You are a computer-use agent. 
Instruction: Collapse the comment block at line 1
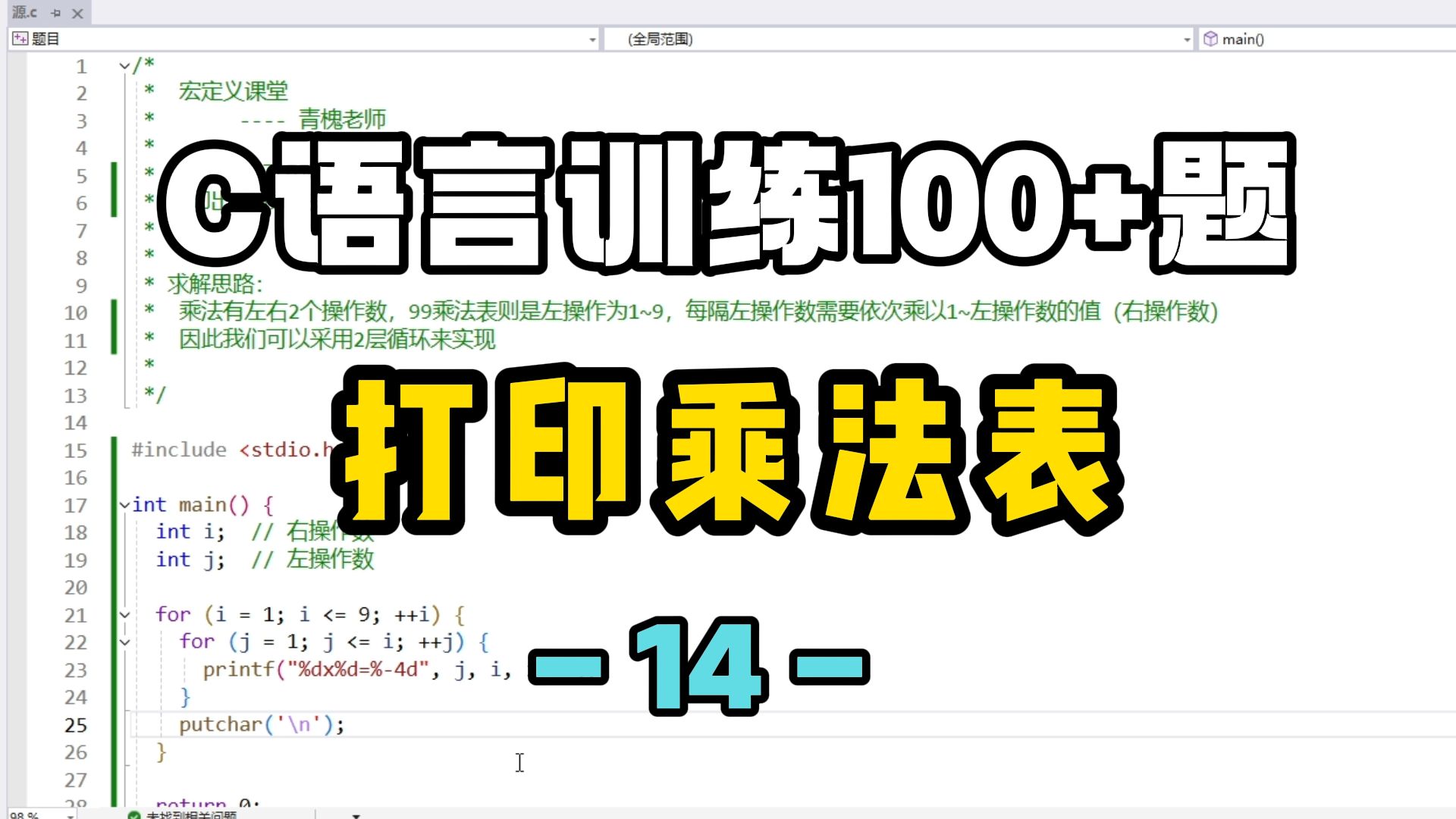124,66
